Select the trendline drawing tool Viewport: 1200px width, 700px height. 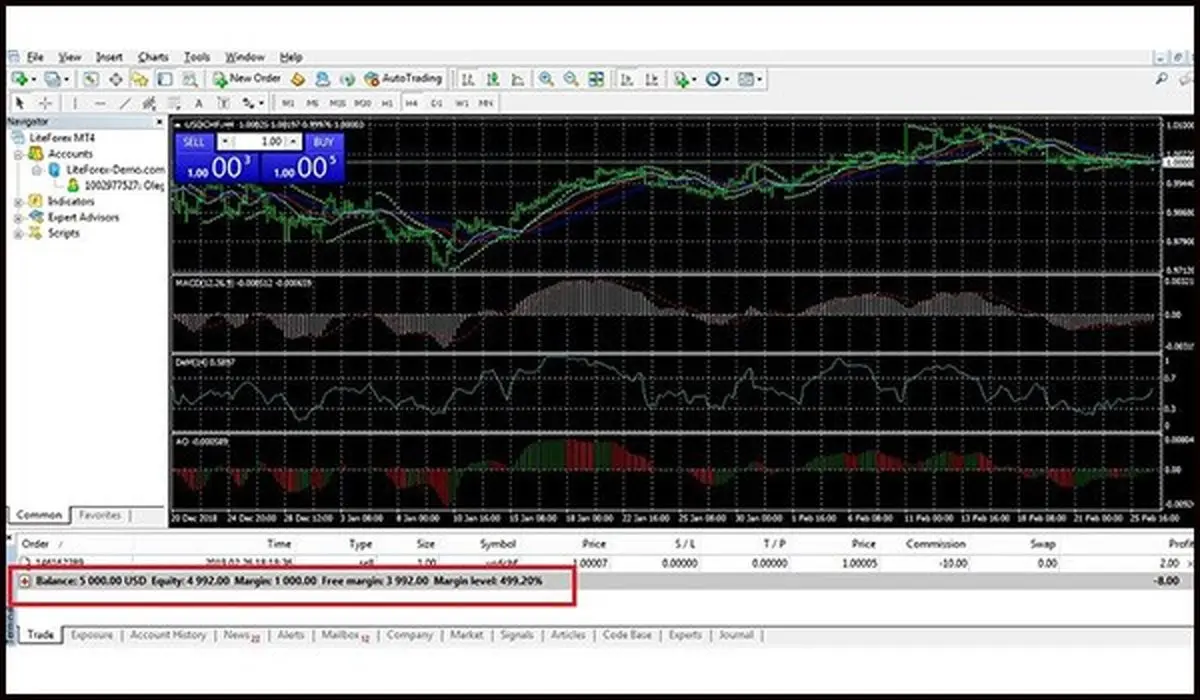(x=125, y=103)
